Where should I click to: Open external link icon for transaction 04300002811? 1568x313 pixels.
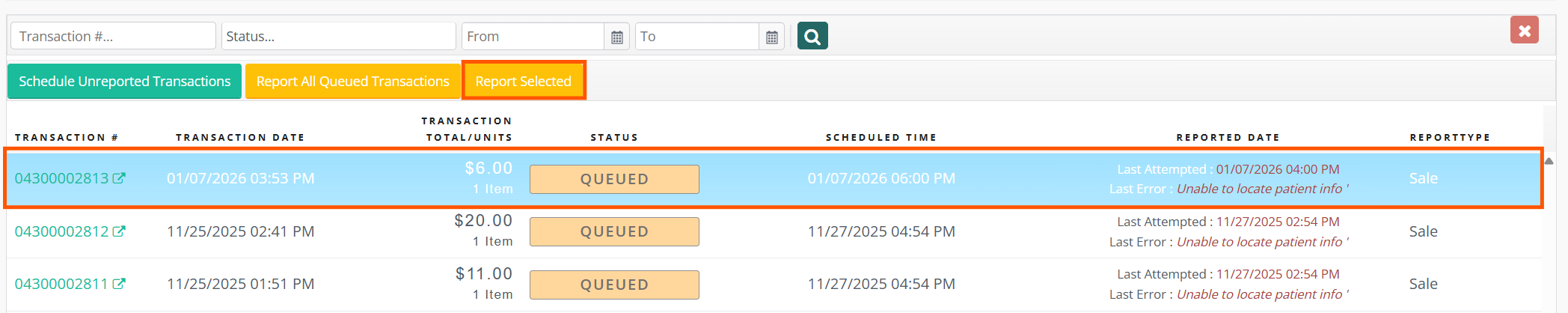coord(119,284)
